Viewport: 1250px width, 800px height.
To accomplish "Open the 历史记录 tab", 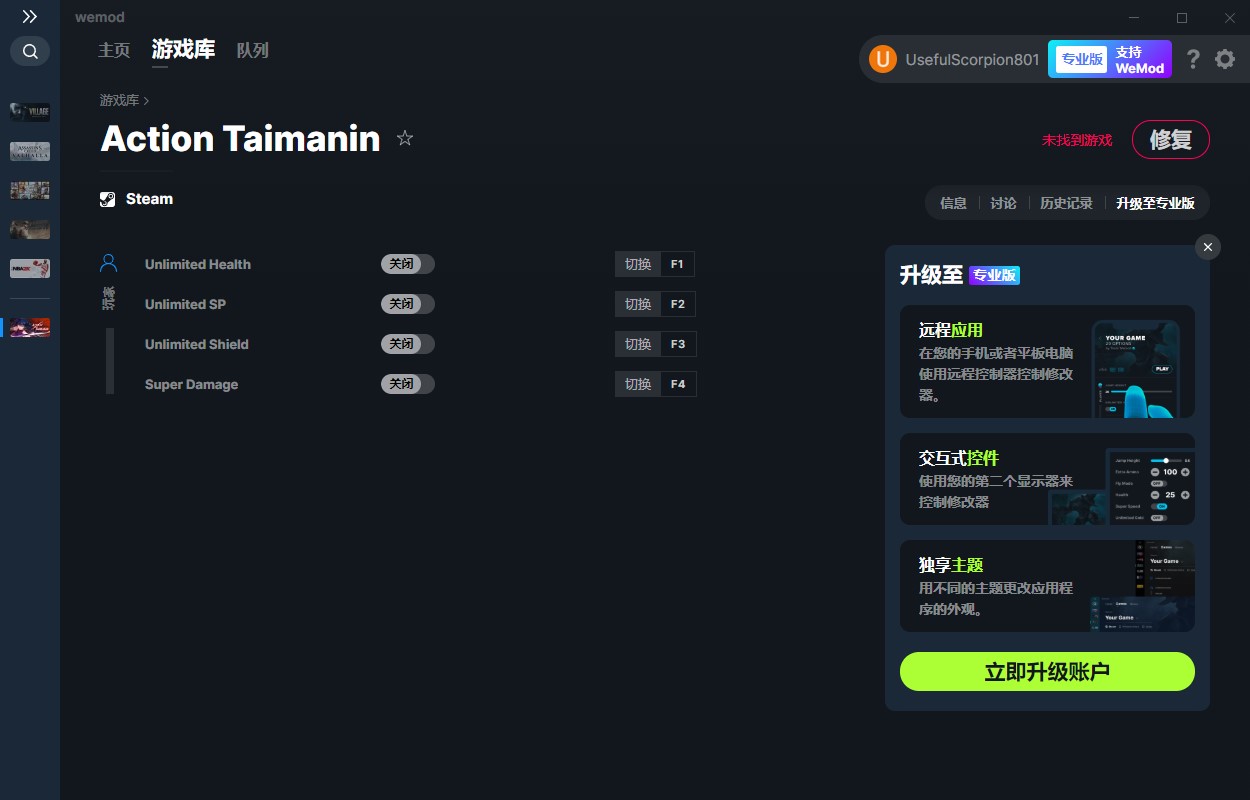I will (1066, 203).
